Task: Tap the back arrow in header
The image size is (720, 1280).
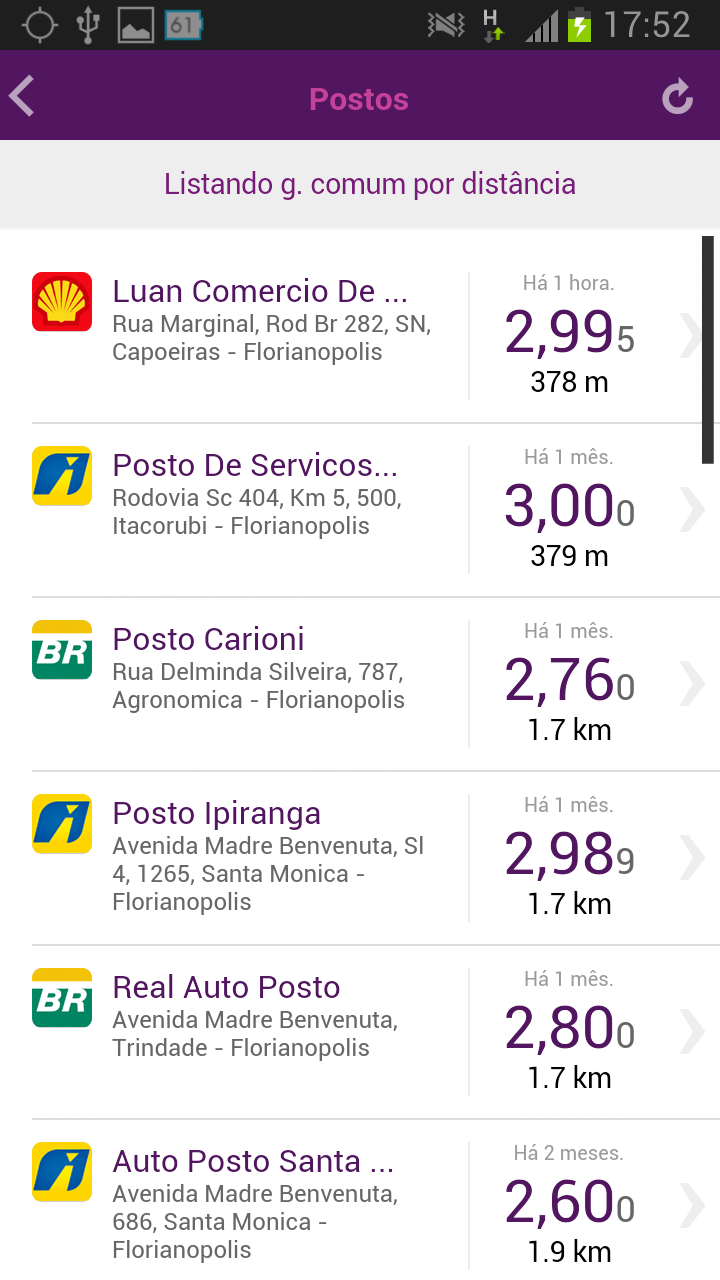Action: [22, 98]
